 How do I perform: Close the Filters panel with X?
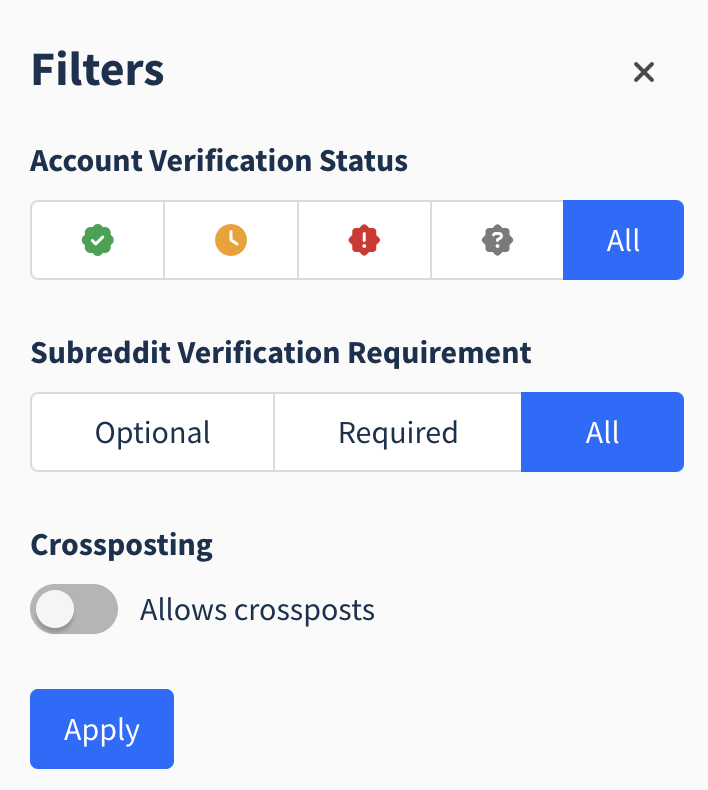coord(643,72)
